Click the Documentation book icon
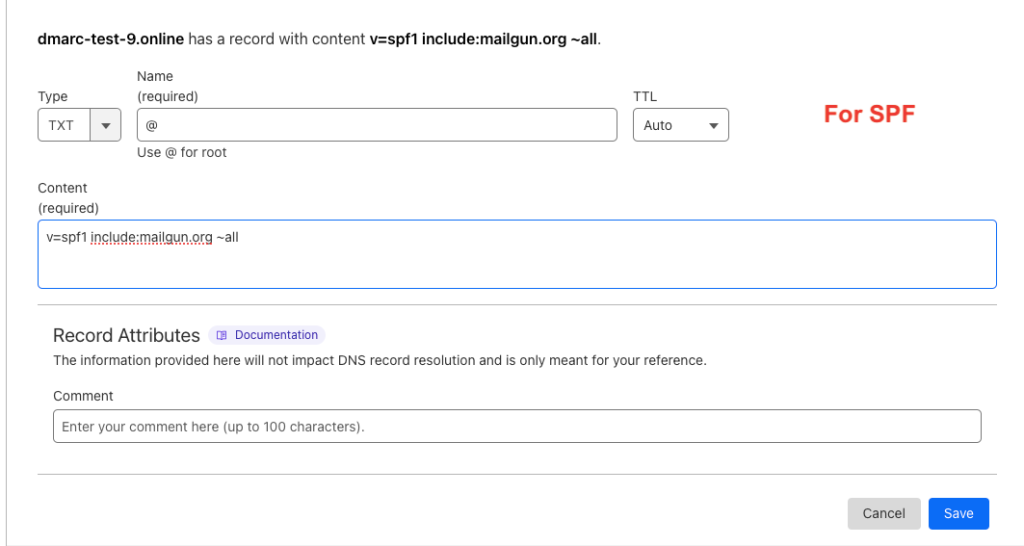The image size is (1024, 546). [x=222, y=335]
